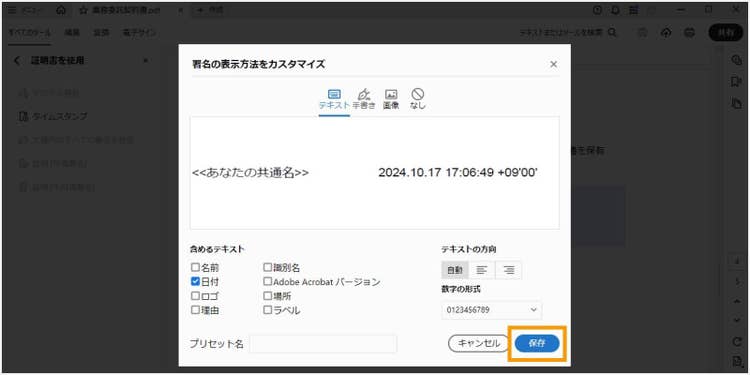Image resolution: width=750 pixels, height=375 pixels.
Task: Go to Acrobat home icon in title bar
Action: 61,10
